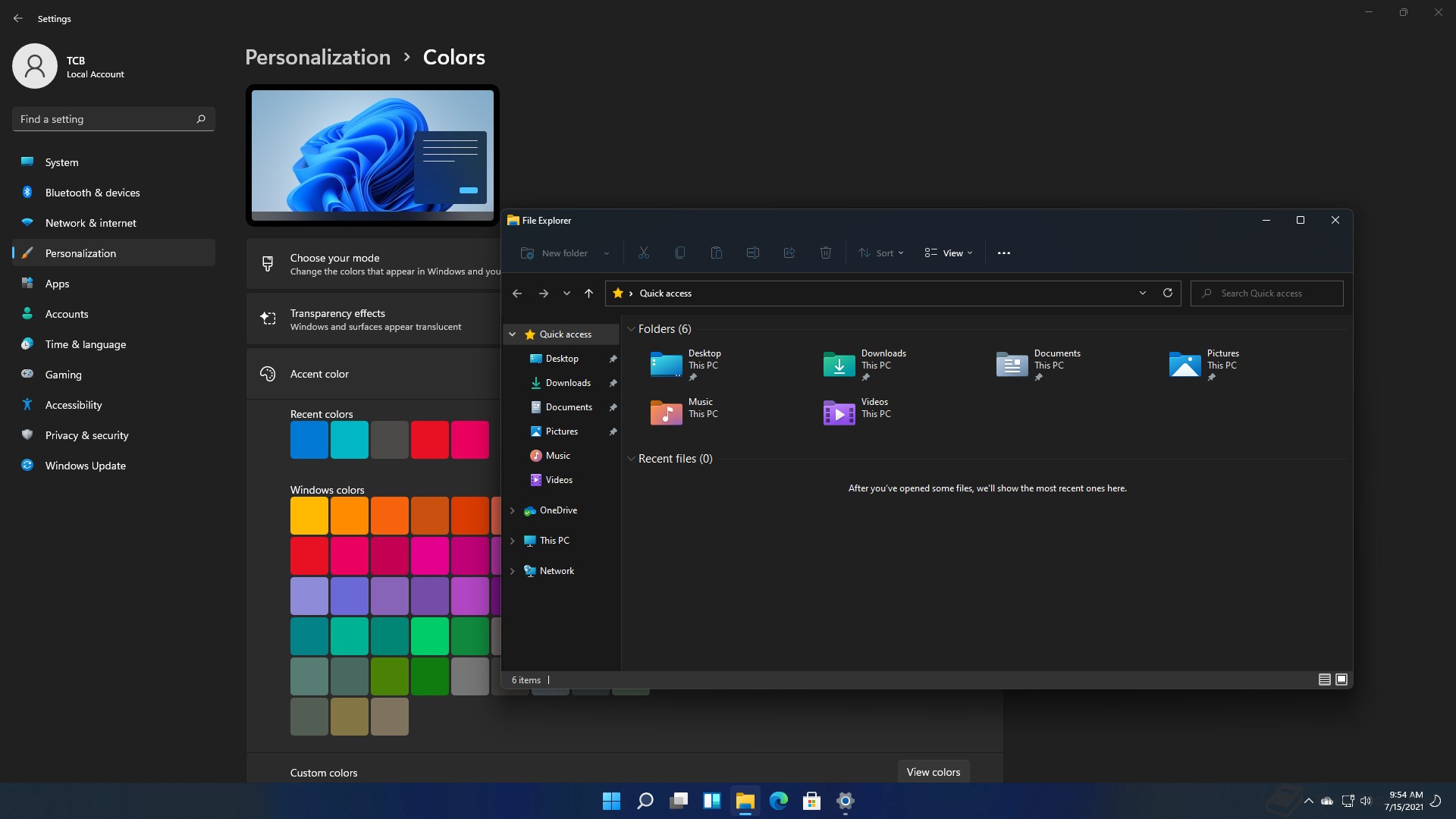Screen dimensions: 1456x819
Task: Click the Cut icon in File Explorer toolbar
Action: [x=643, y=253]
